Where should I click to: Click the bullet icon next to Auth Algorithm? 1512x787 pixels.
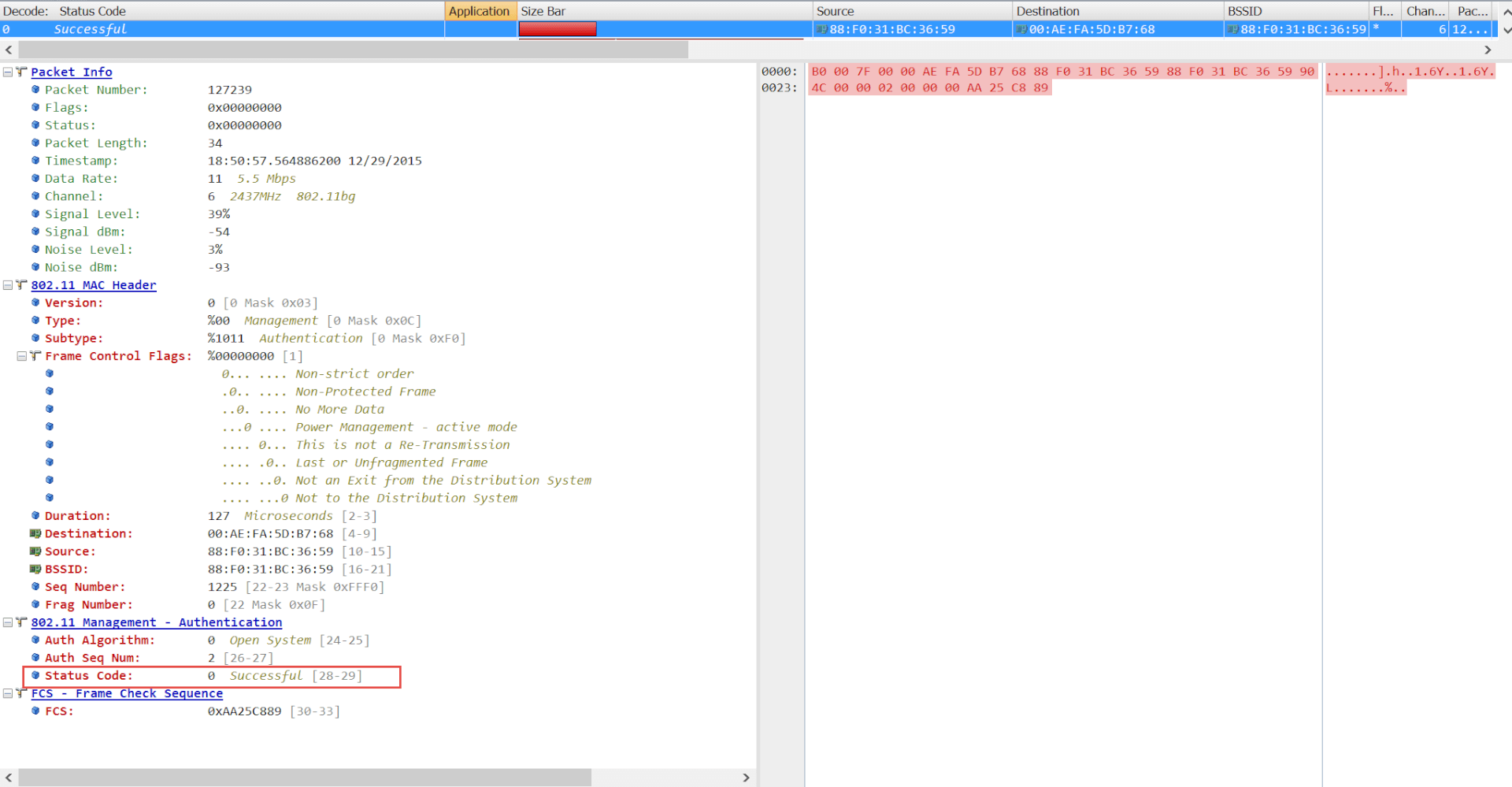coord(35,640)
